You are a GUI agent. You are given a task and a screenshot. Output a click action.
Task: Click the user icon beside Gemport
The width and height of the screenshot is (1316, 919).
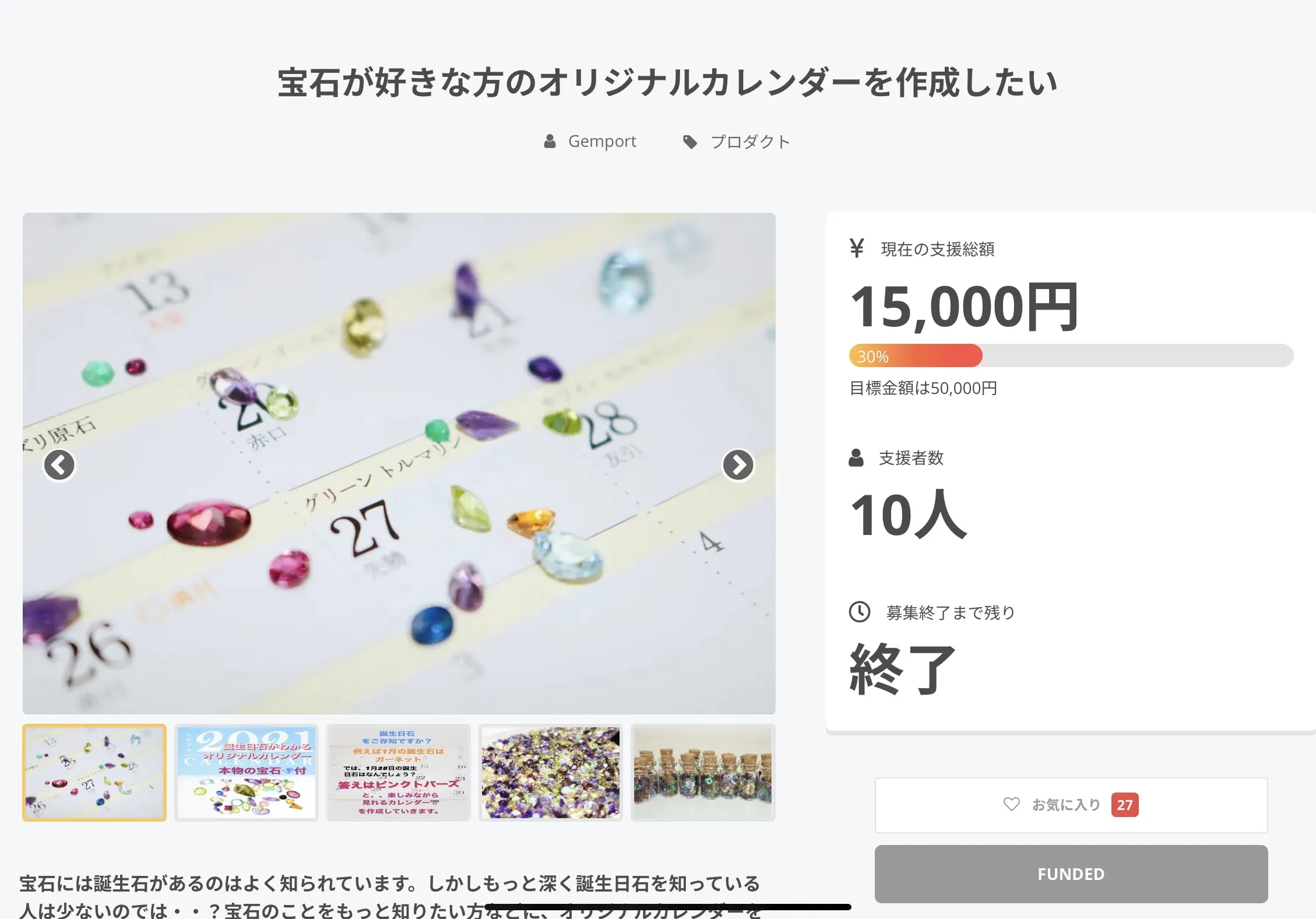pos(550,142)
